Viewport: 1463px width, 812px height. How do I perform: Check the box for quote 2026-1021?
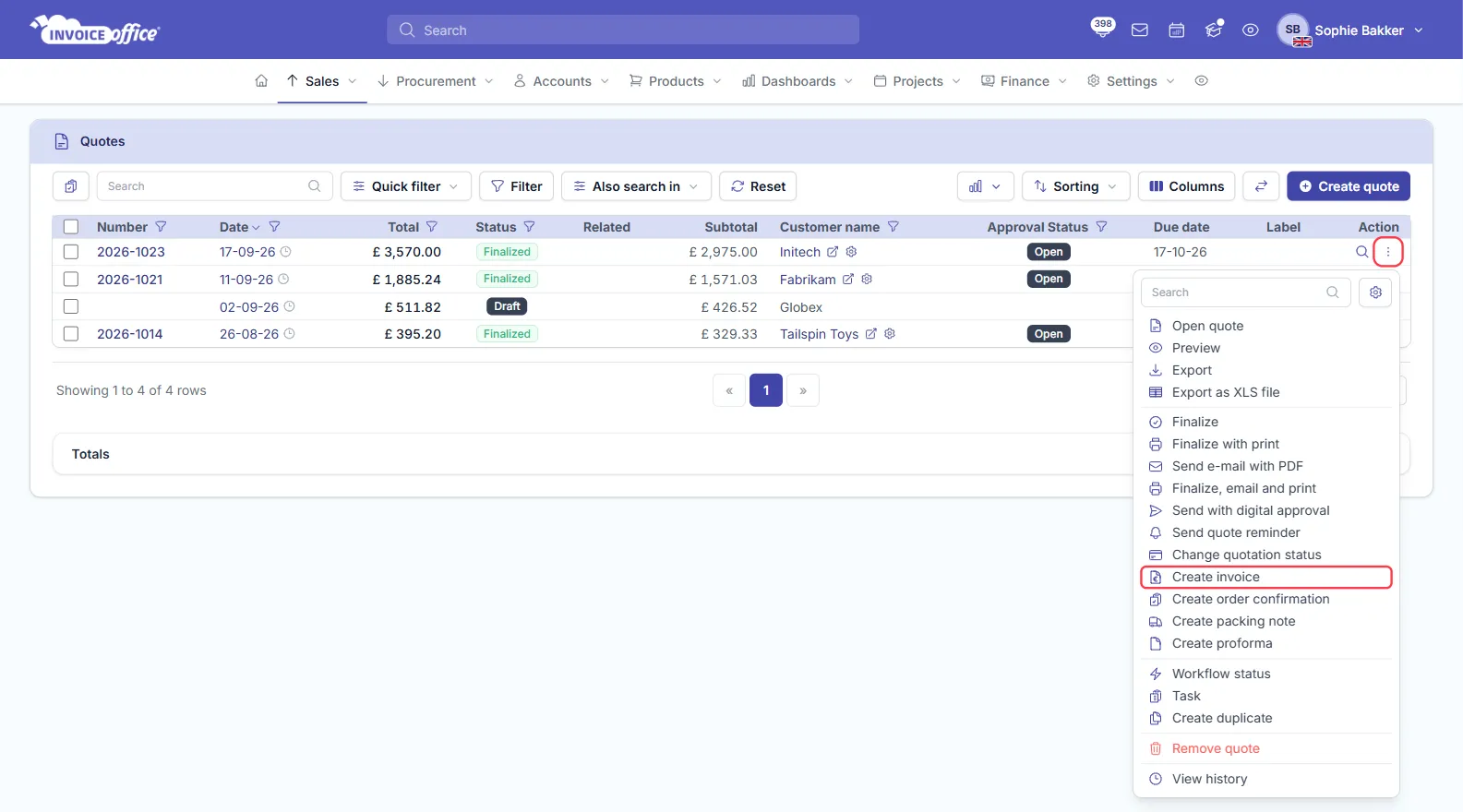71,279
